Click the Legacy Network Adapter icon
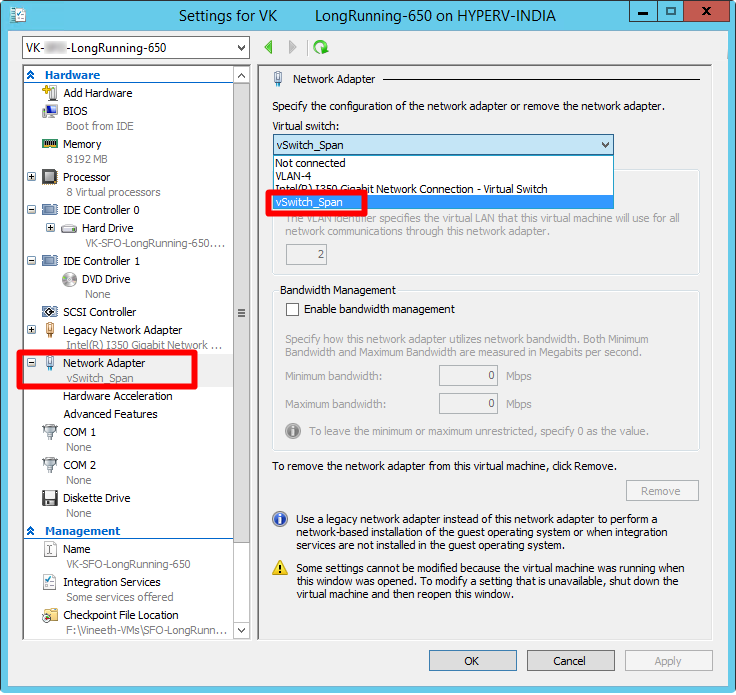Image resolution: width=736 pixels, height=695 pixels. [50, 330]
